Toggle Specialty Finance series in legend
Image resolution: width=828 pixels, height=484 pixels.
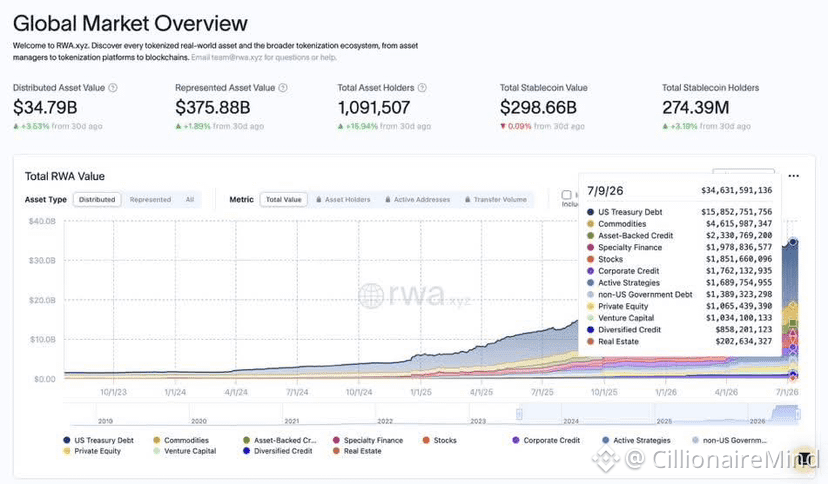(368, 440)
